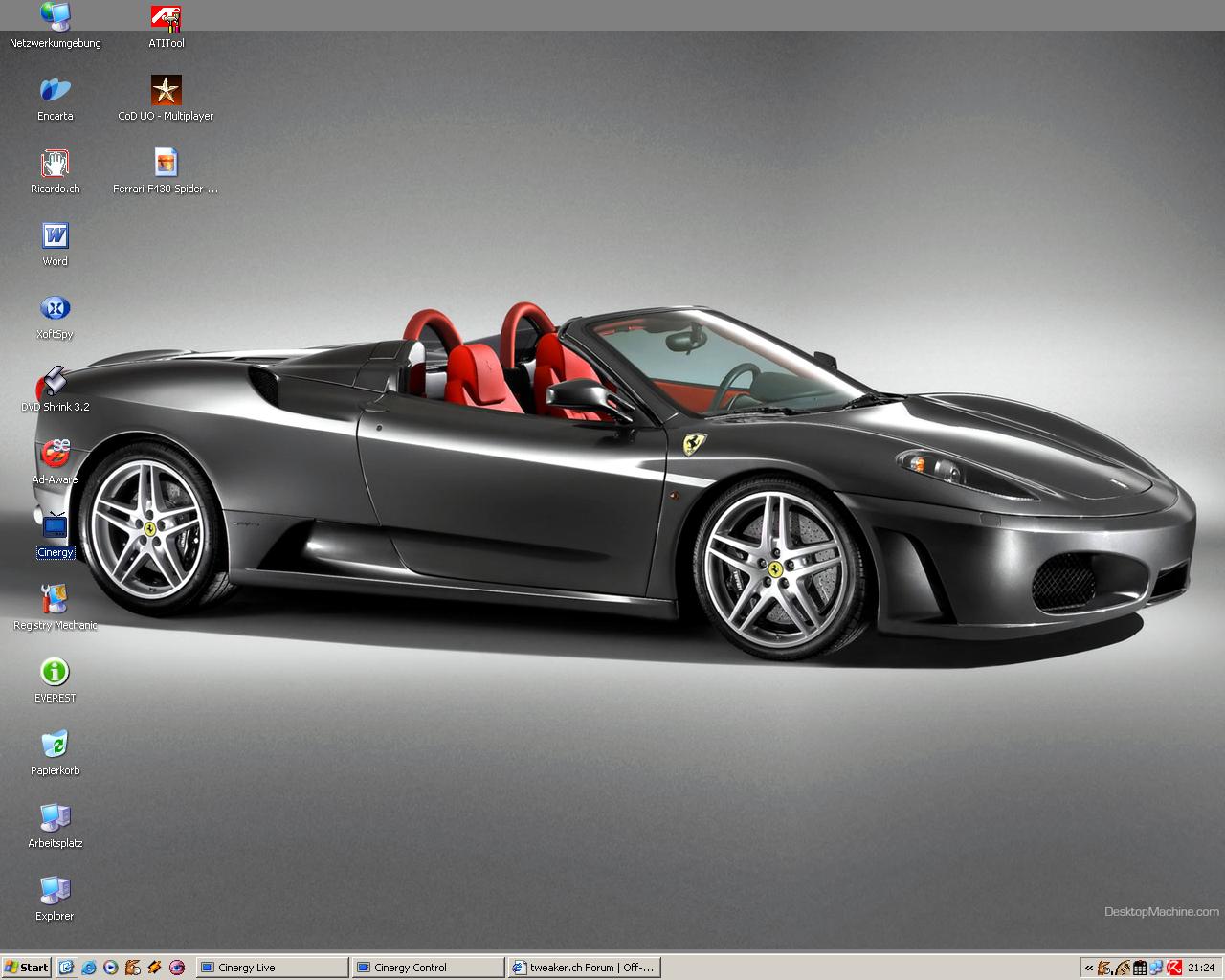The width and height of the screenshot is (1225, 980).
Task: Switch to Cinergy Live taskbar window
Action: tap(272, 968)
